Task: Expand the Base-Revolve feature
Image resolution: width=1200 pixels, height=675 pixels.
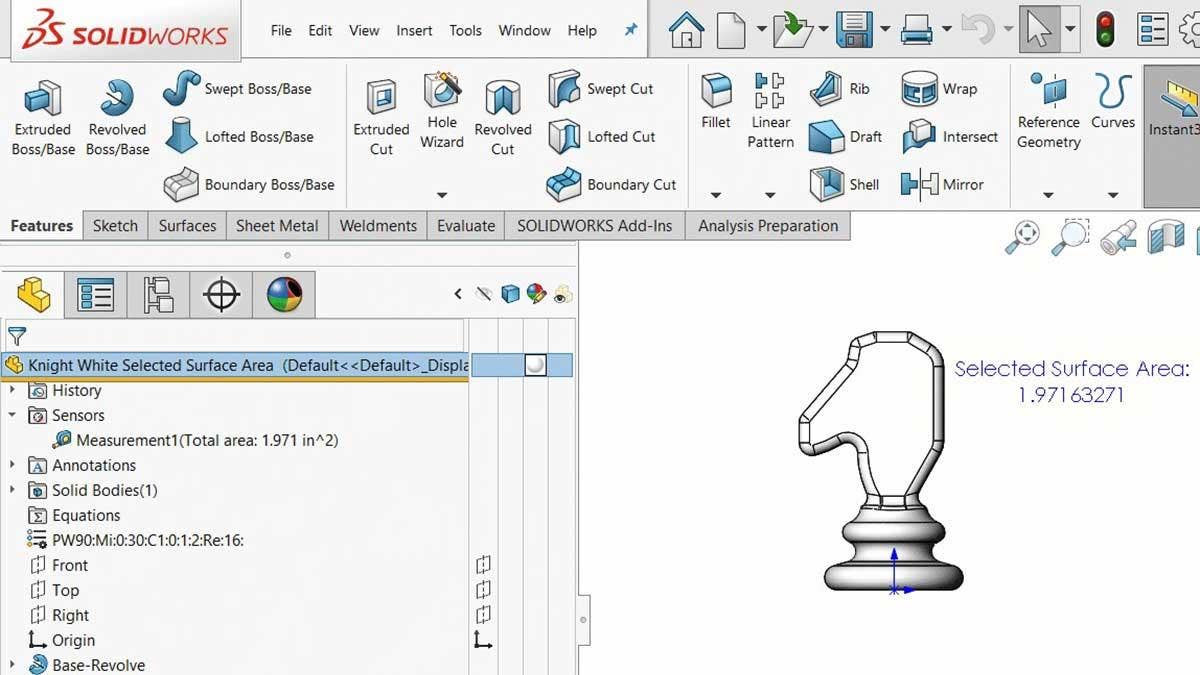Action: (x=12, y=665)
